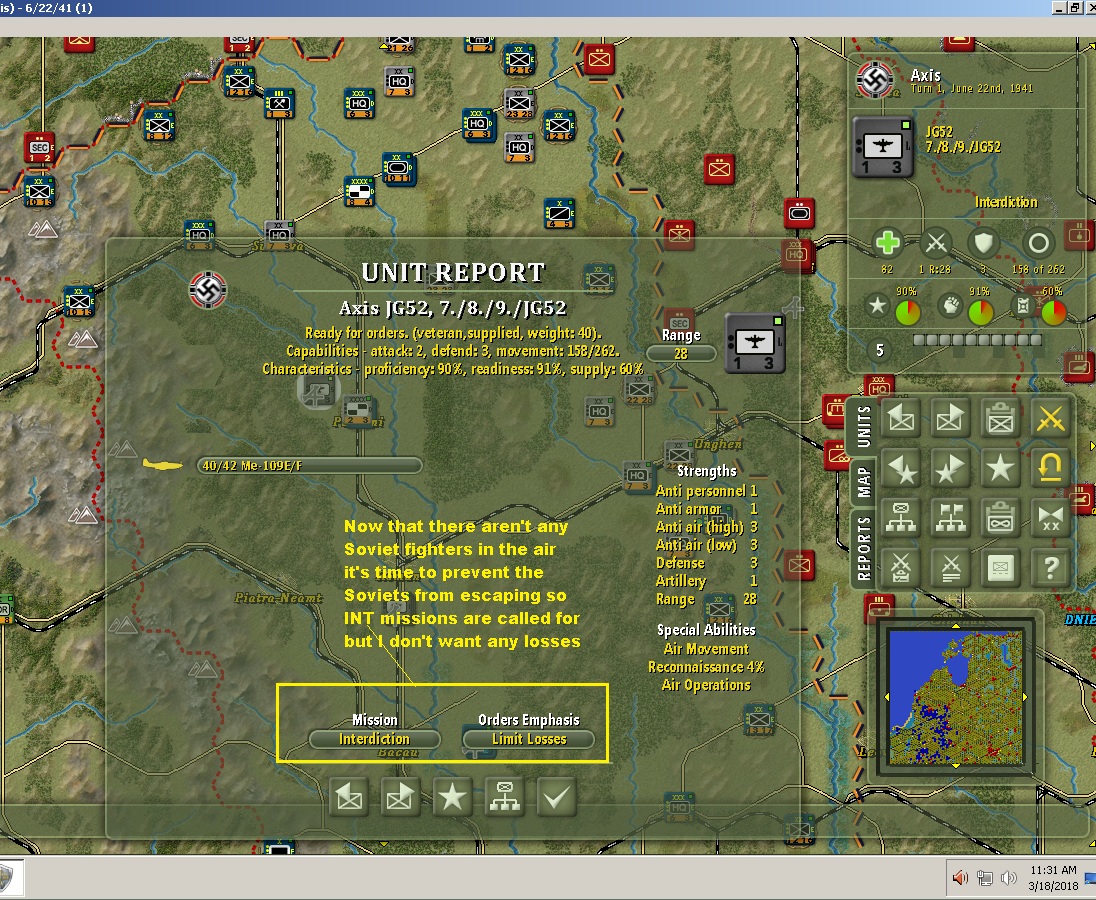Screen dimensions: 1096x900
Task: Click the 90% proficiency pie gauge
Action: 907,312
